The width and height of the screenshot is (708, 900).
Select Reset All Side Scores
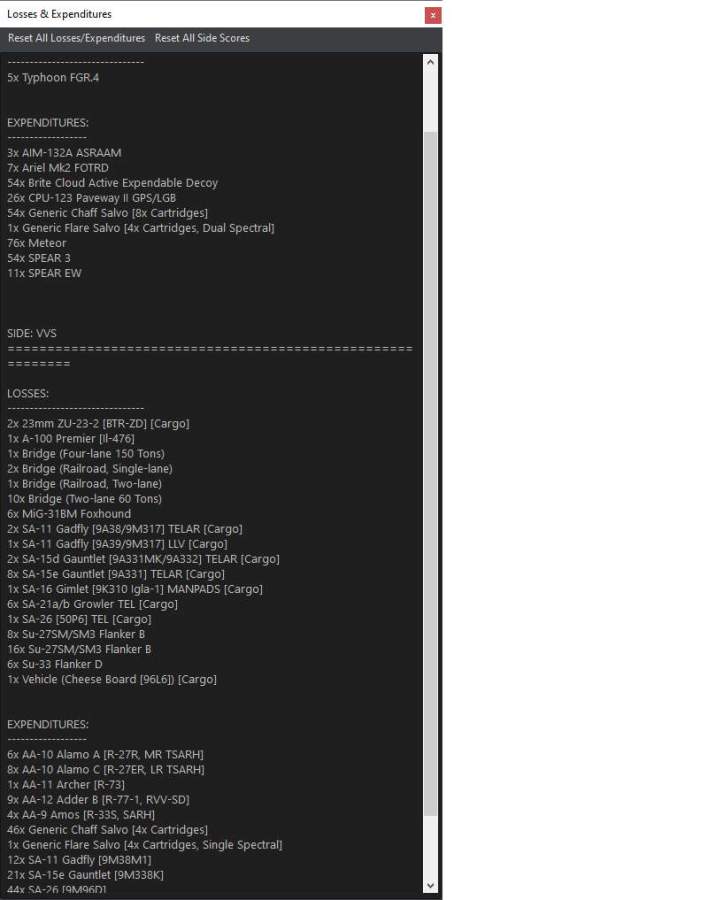(x=202, y=38)
